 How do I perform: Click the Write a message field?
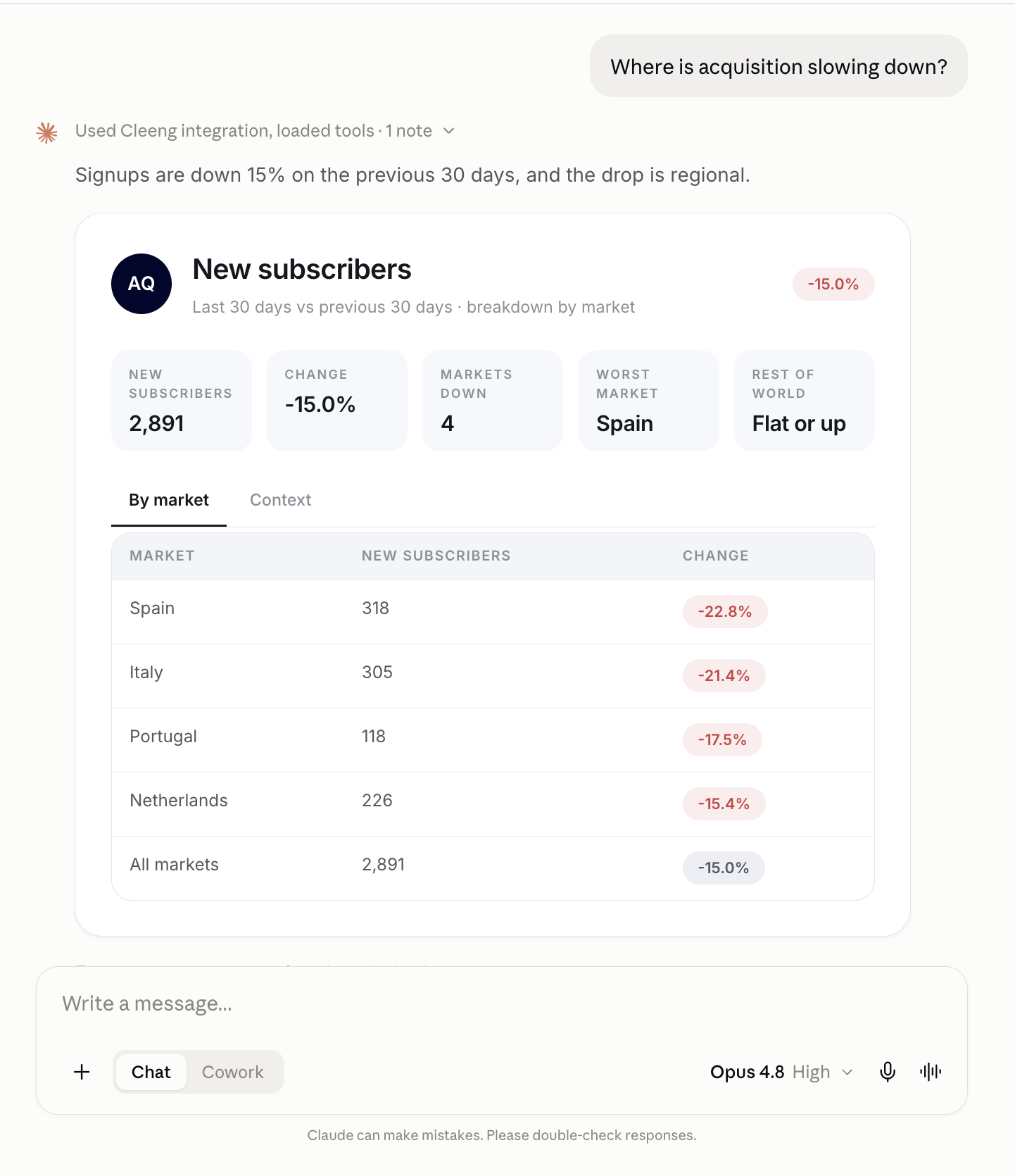click(x=501, y=1003)
